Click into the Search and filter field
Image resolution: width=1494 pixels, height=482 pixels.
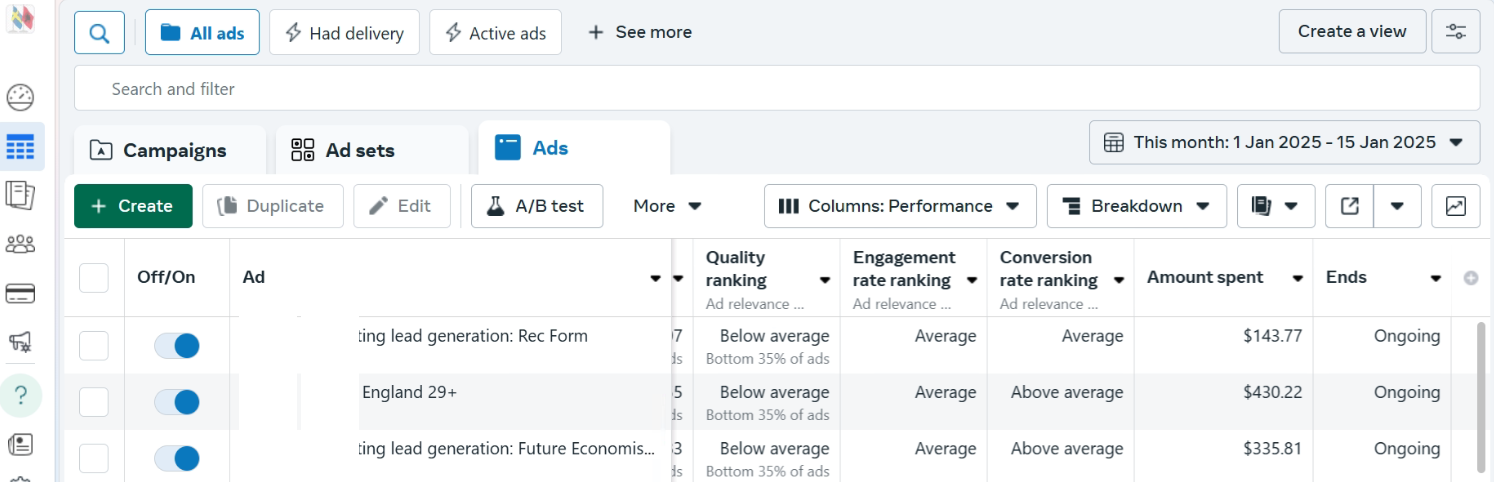pyautogui.click(x=776, y=89)
